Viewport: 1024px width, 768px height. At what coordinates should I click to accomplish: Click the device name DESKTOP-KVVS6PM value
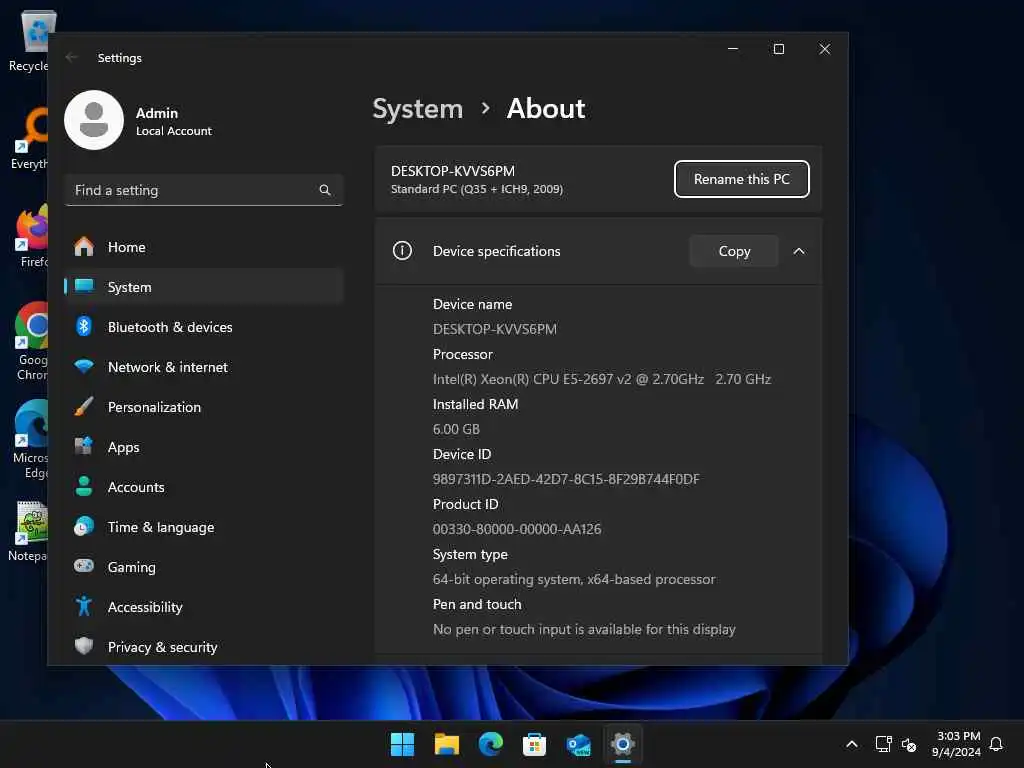tap(494, 329)
